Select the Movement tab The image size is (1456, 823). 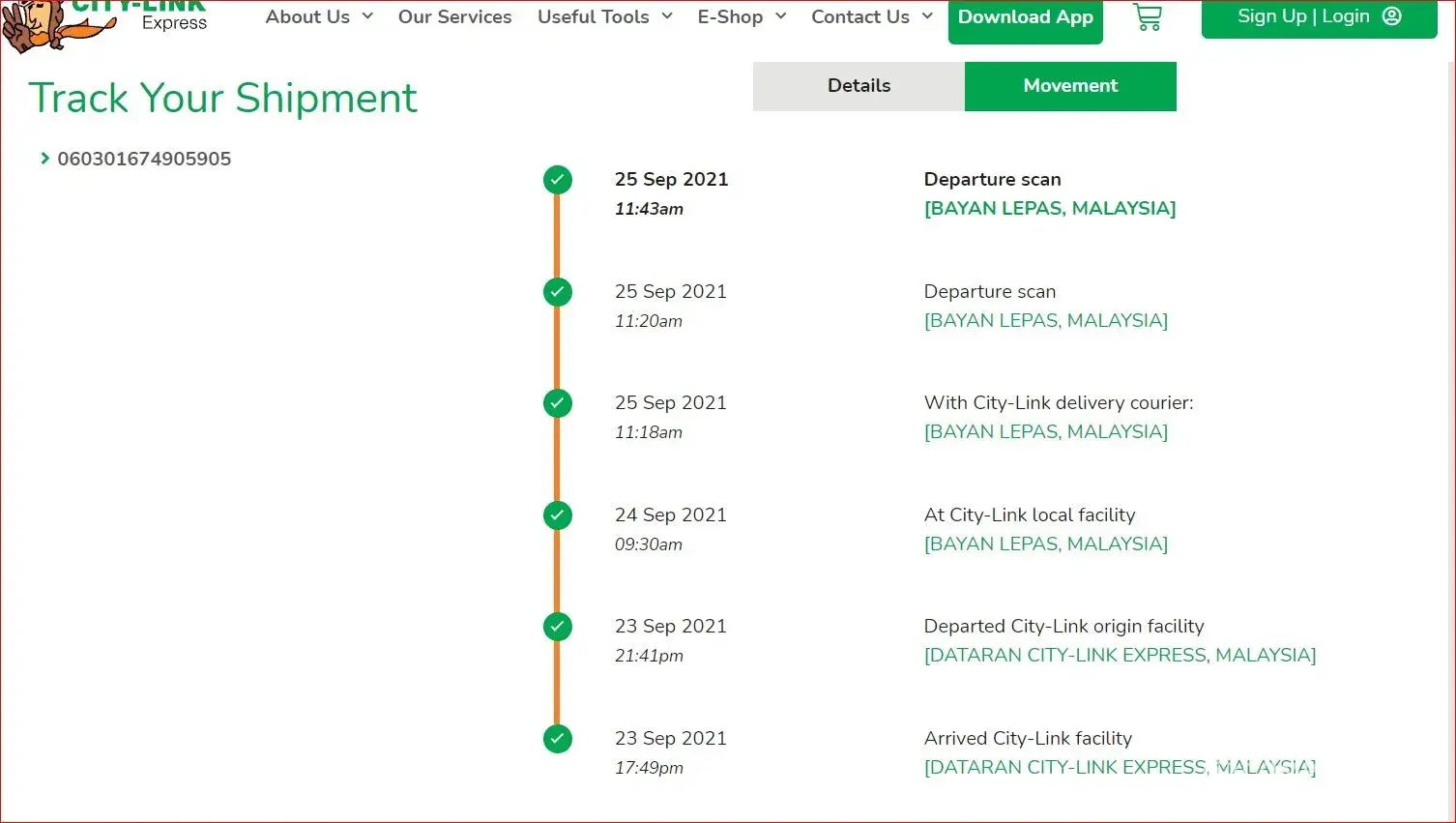(1070, 86)
